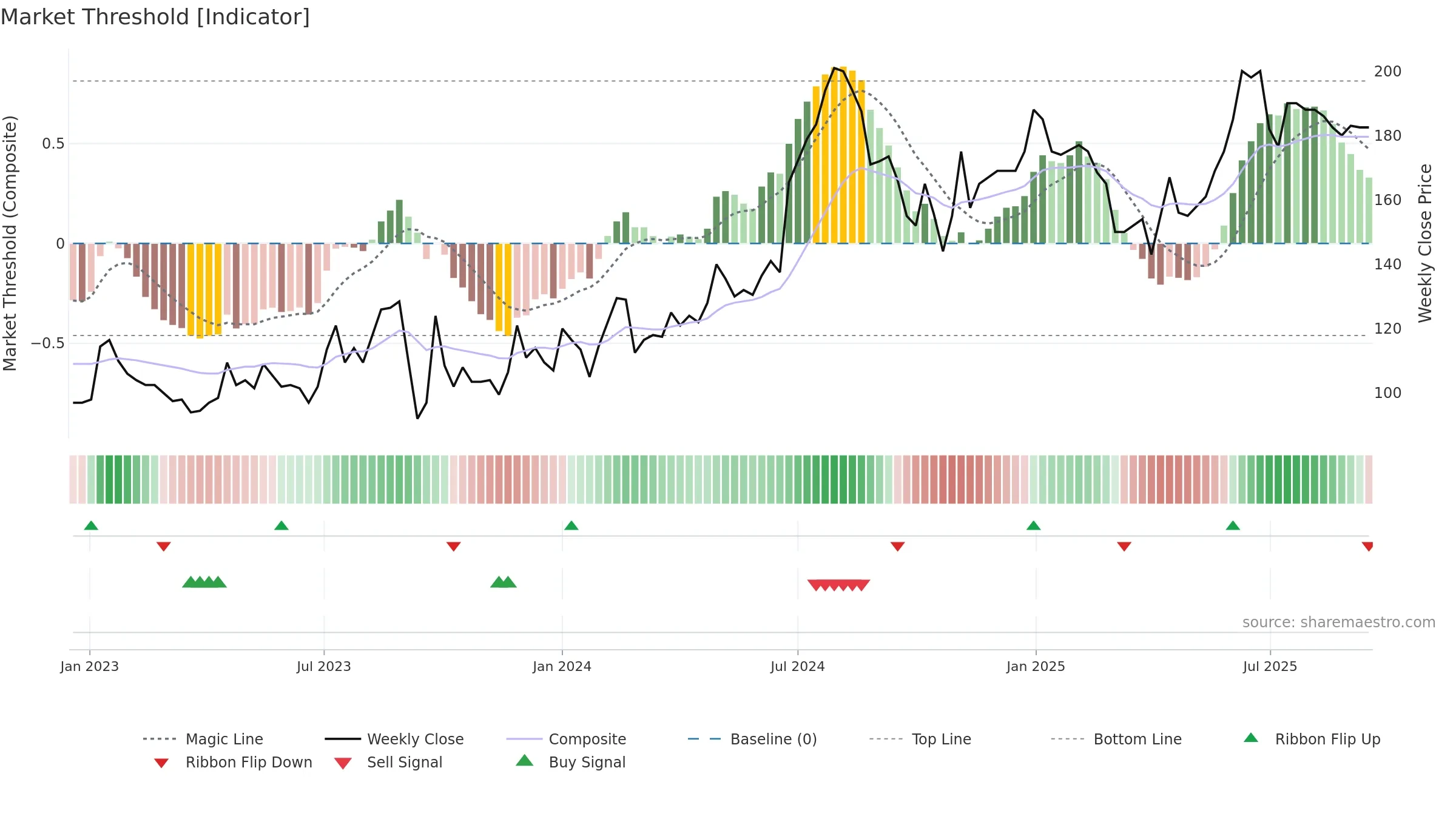This screenshot has width=1456, height=819.
Task: Click the Jan 2024 x-axis label
Action: (x=562, y=667)
